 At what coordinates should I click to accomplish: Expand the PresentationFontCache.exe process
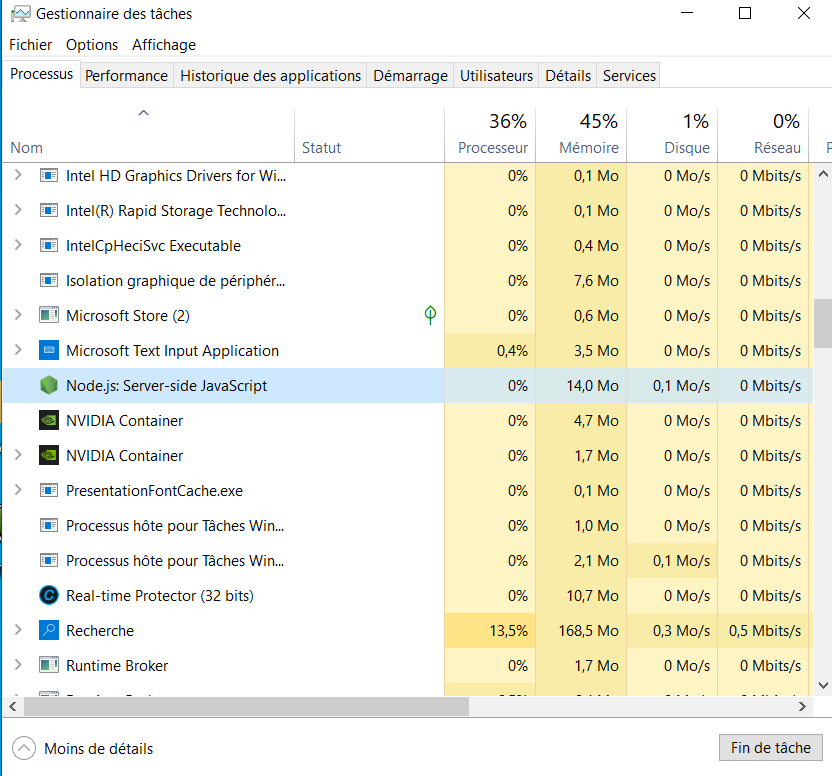pyautogui.click(x=18, y=490)
